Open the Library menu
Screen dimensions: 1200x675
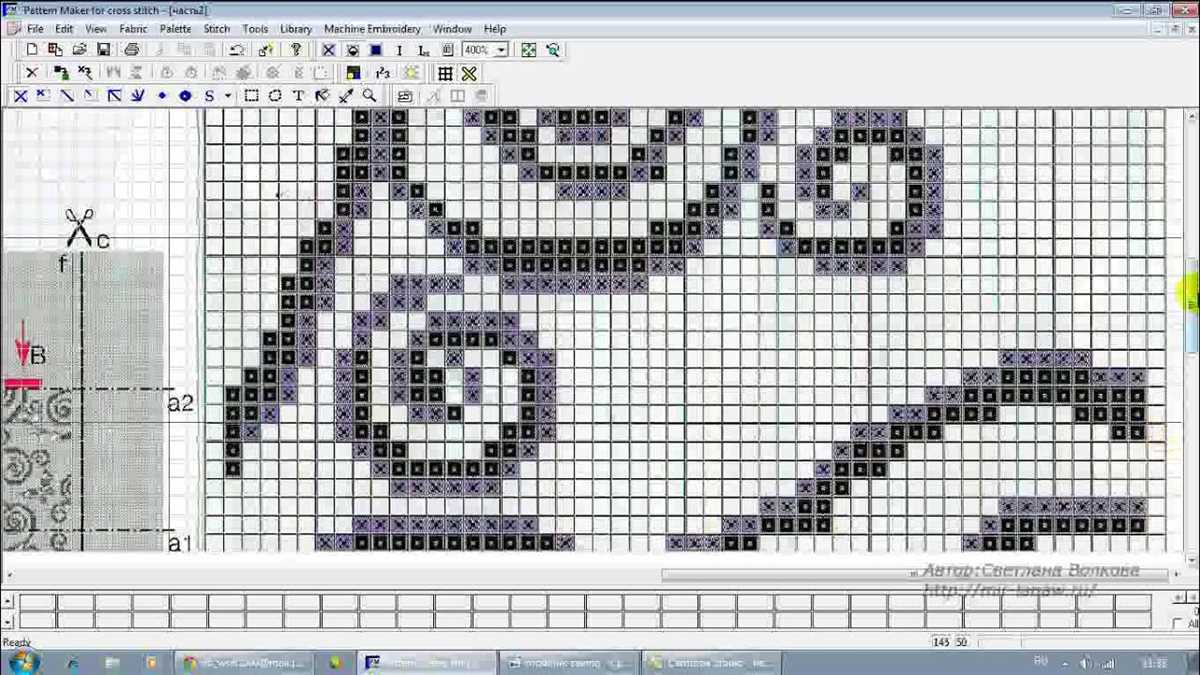click(x=296, y=29)
